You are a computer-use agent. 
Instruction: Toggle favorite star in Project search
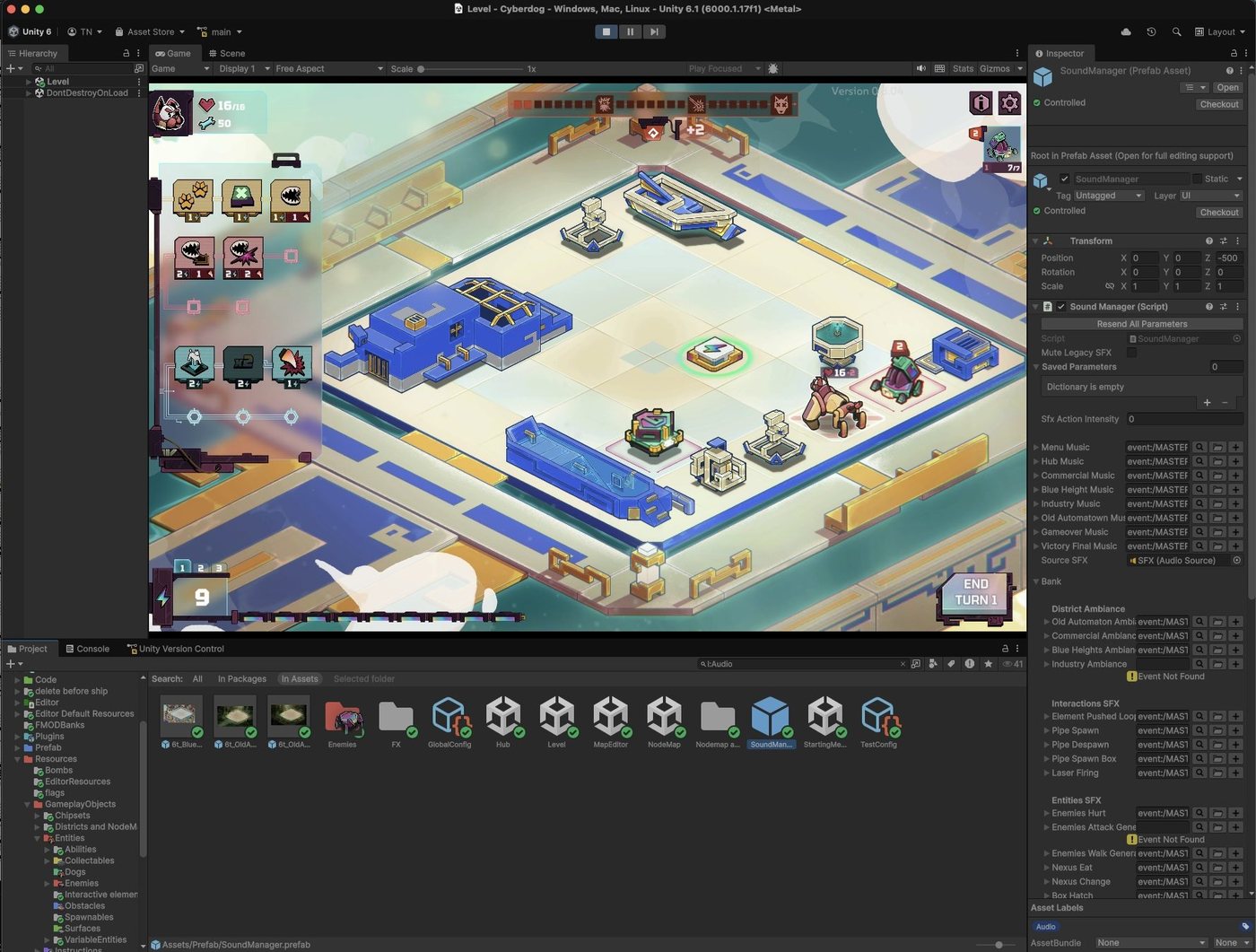tap(988, 664)
